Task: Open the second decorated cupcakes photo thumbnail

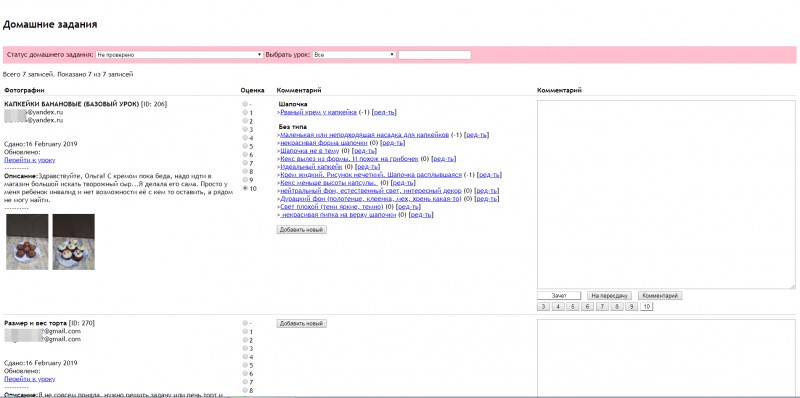Action: (x=73, y=242)
